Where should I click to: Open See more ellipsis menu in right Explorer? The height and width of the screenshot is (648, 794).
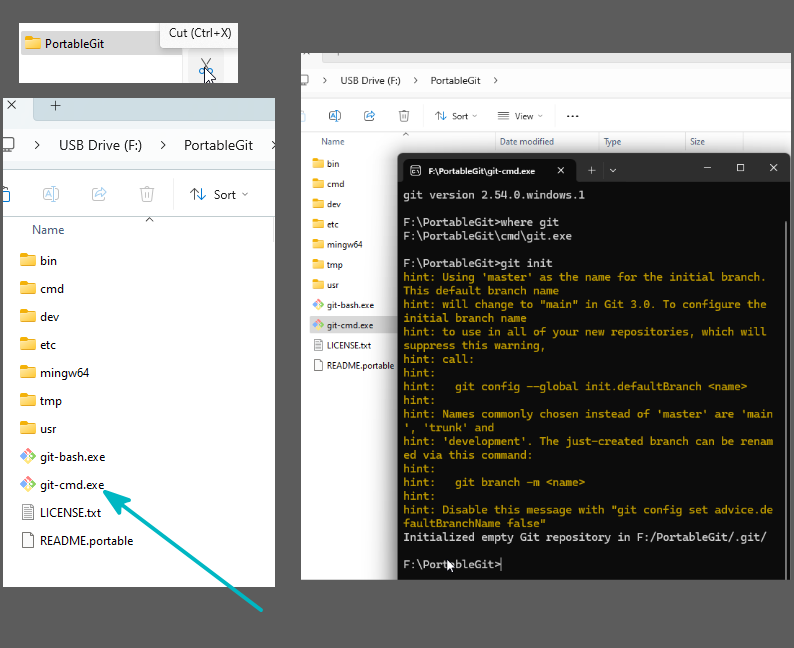click(x=573, y=116)
